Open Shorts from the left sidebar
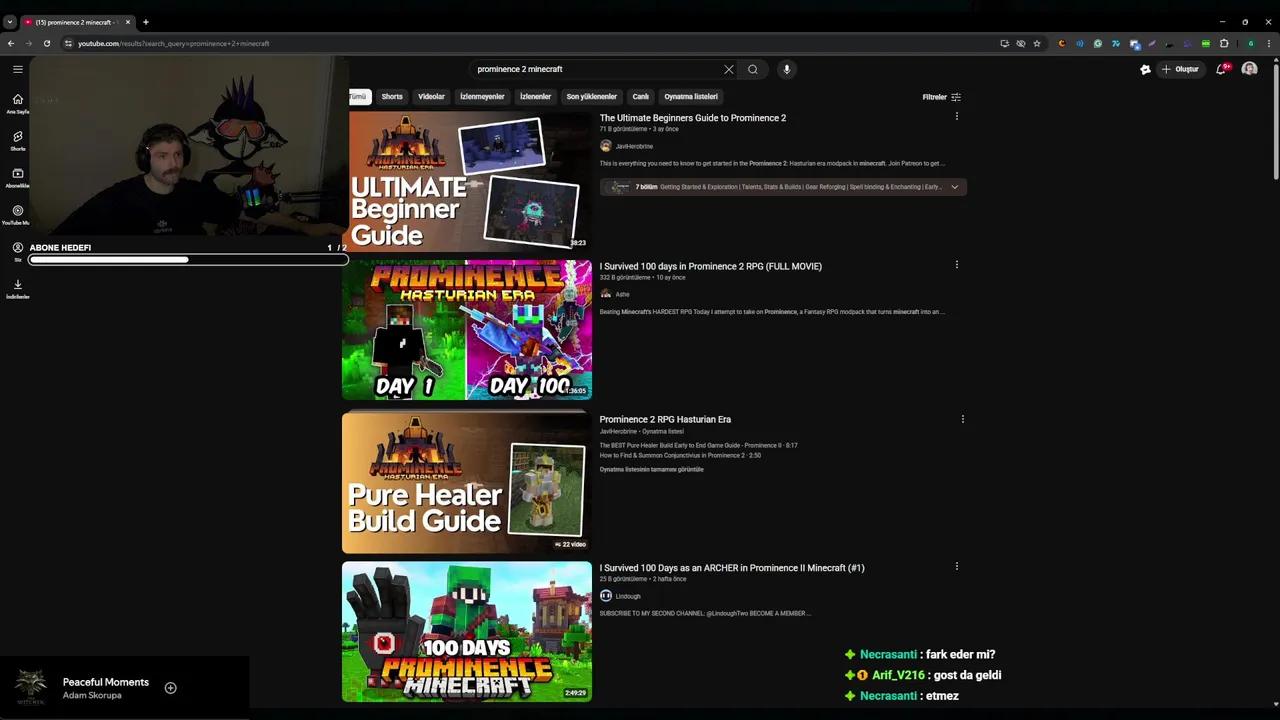Image resolution: width=1280 pixels, height=720 pixels. pos(18,140)
